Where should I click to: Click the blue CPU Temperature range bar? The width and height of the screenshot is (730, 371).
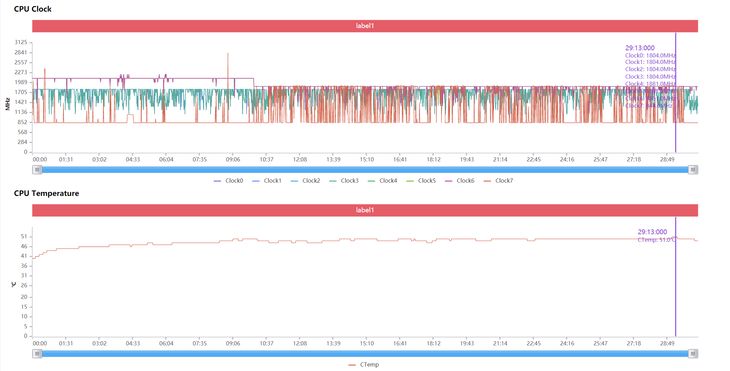365,354
